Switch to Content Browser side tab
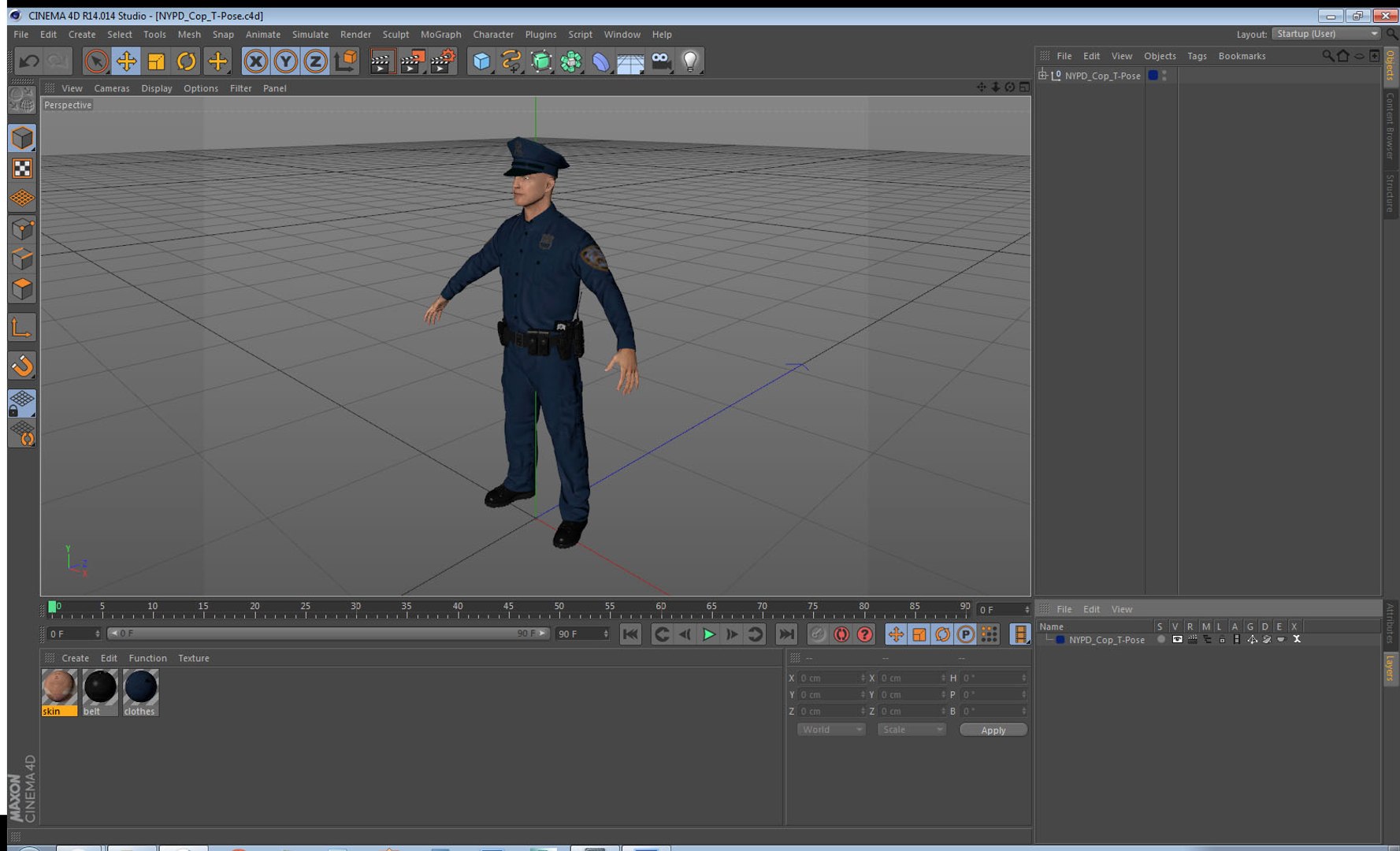 coord(1391,126)
